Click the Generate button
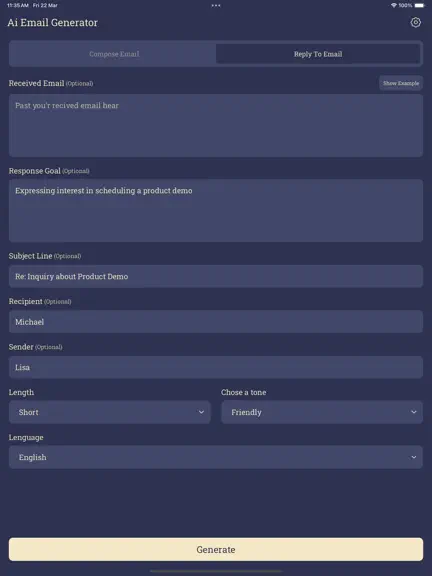 [216, 550]
